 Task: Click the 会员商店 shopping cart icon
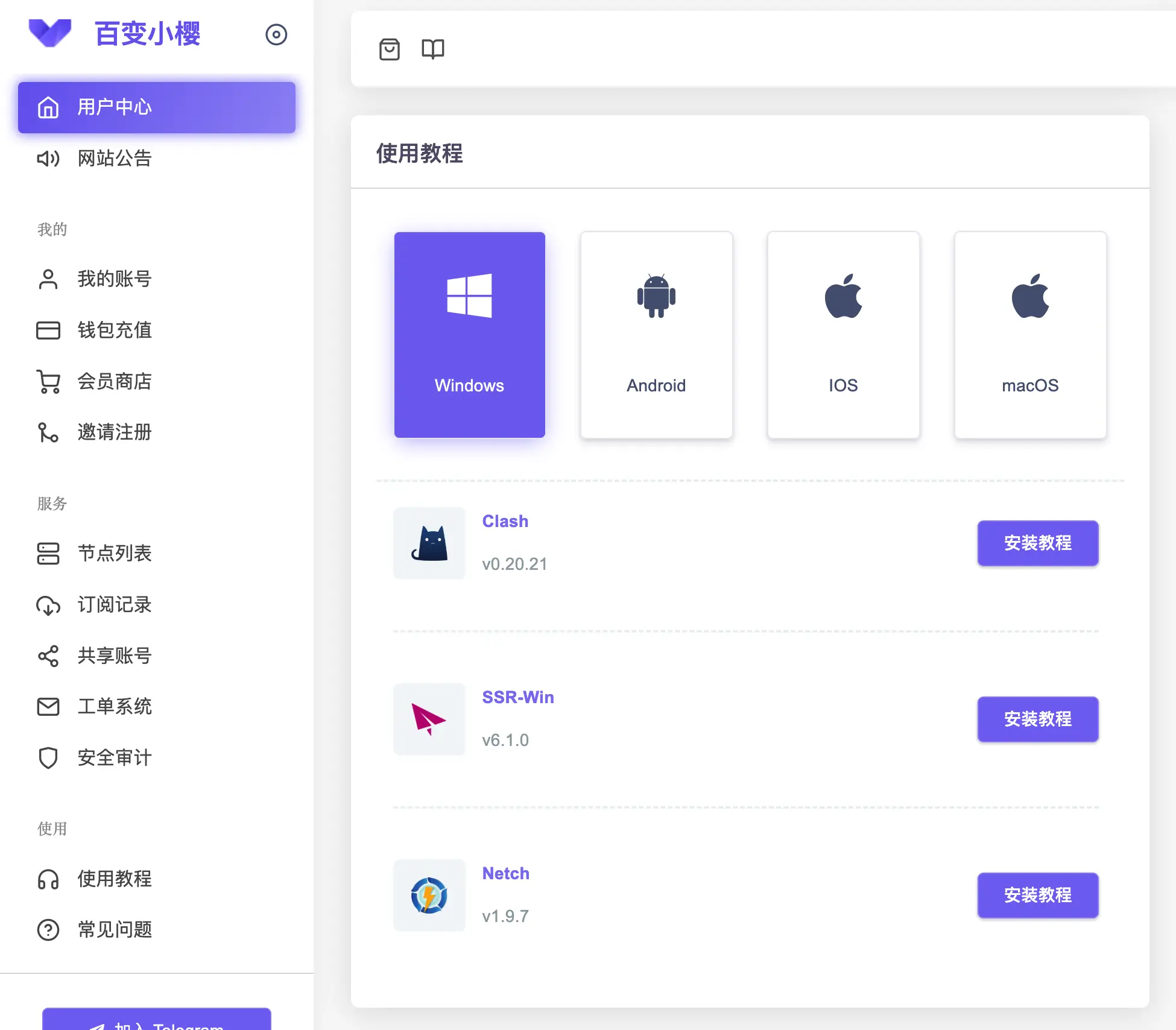(48, 381)
